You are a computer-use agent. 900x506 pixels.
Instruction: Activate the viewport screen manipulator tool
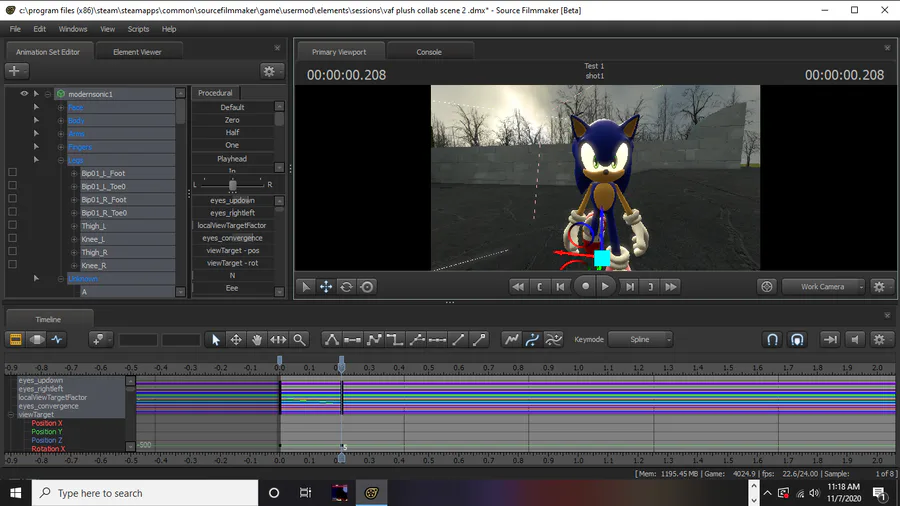[x=367, y=287]
